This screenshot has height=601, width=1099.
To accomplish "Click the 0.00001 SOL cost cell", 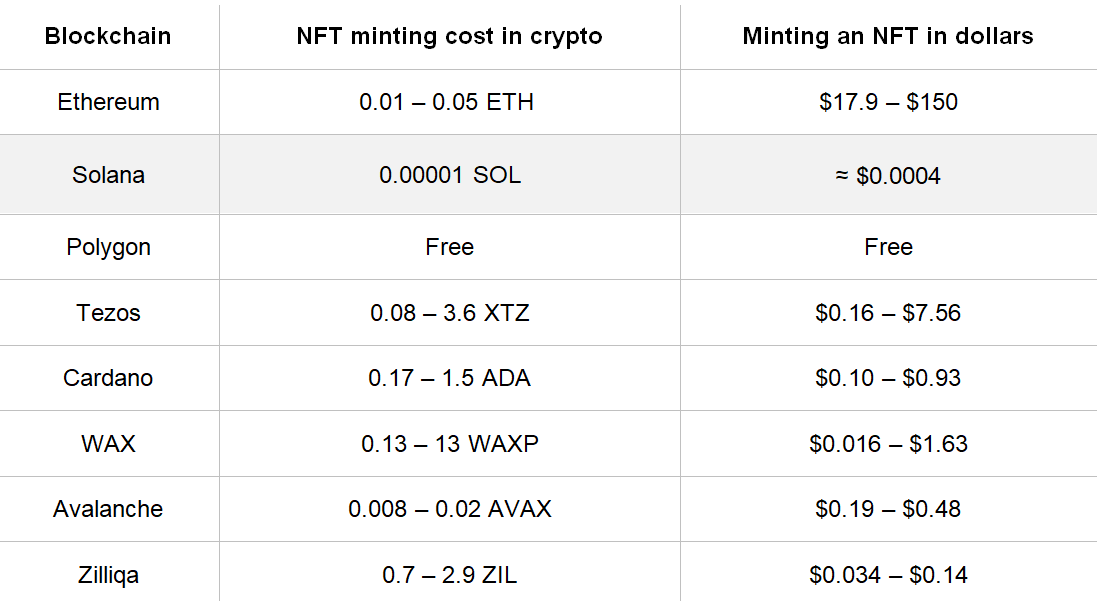I will pyautogui.click(x=449, y=175).
